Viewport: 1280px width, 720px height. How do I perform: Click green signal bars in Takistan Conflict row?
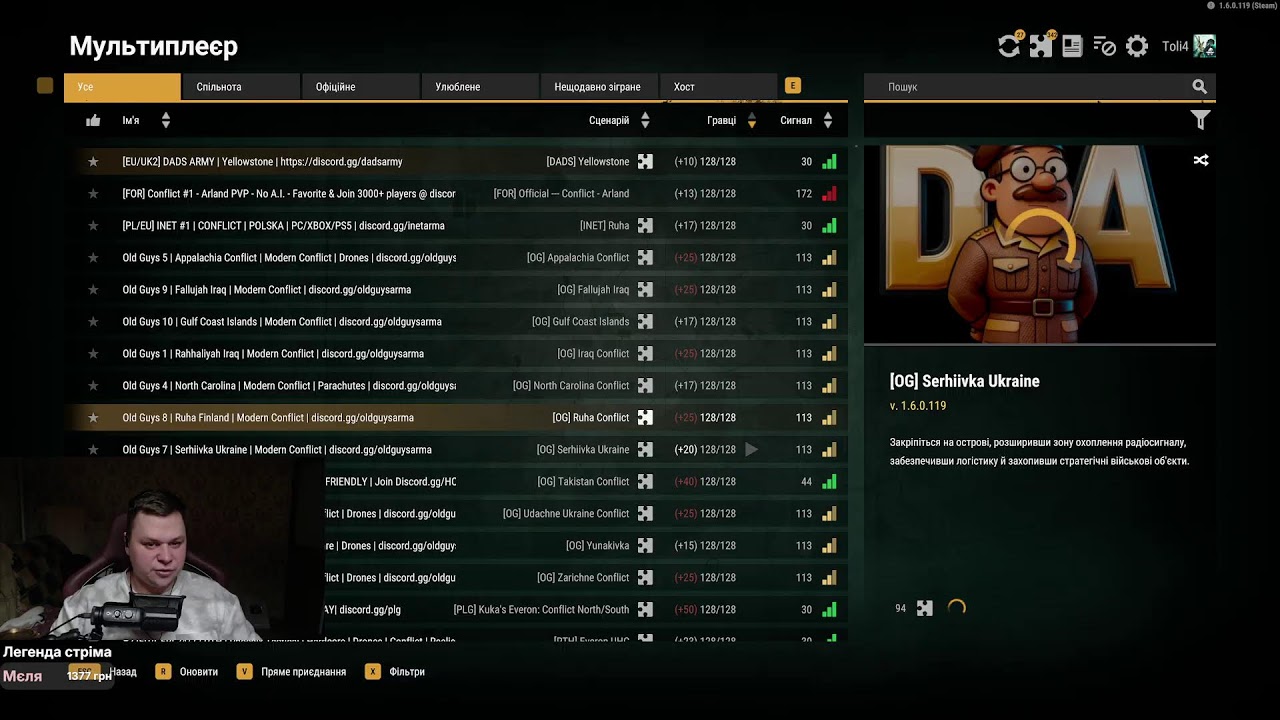tap(829, 482)
